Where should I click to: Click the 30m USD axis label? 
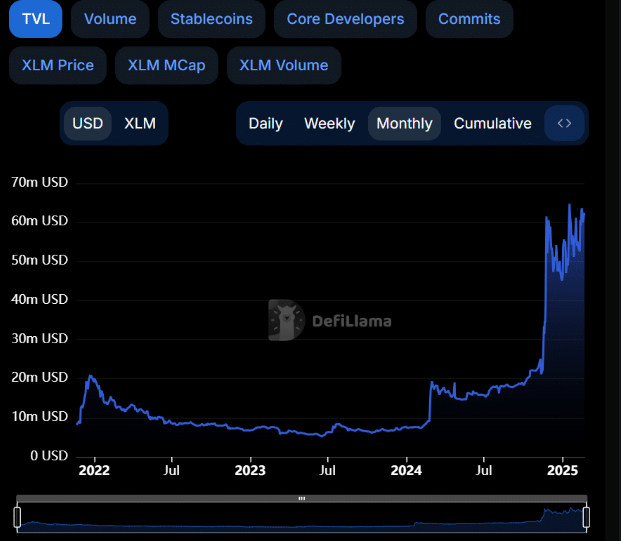coord(40,339)
